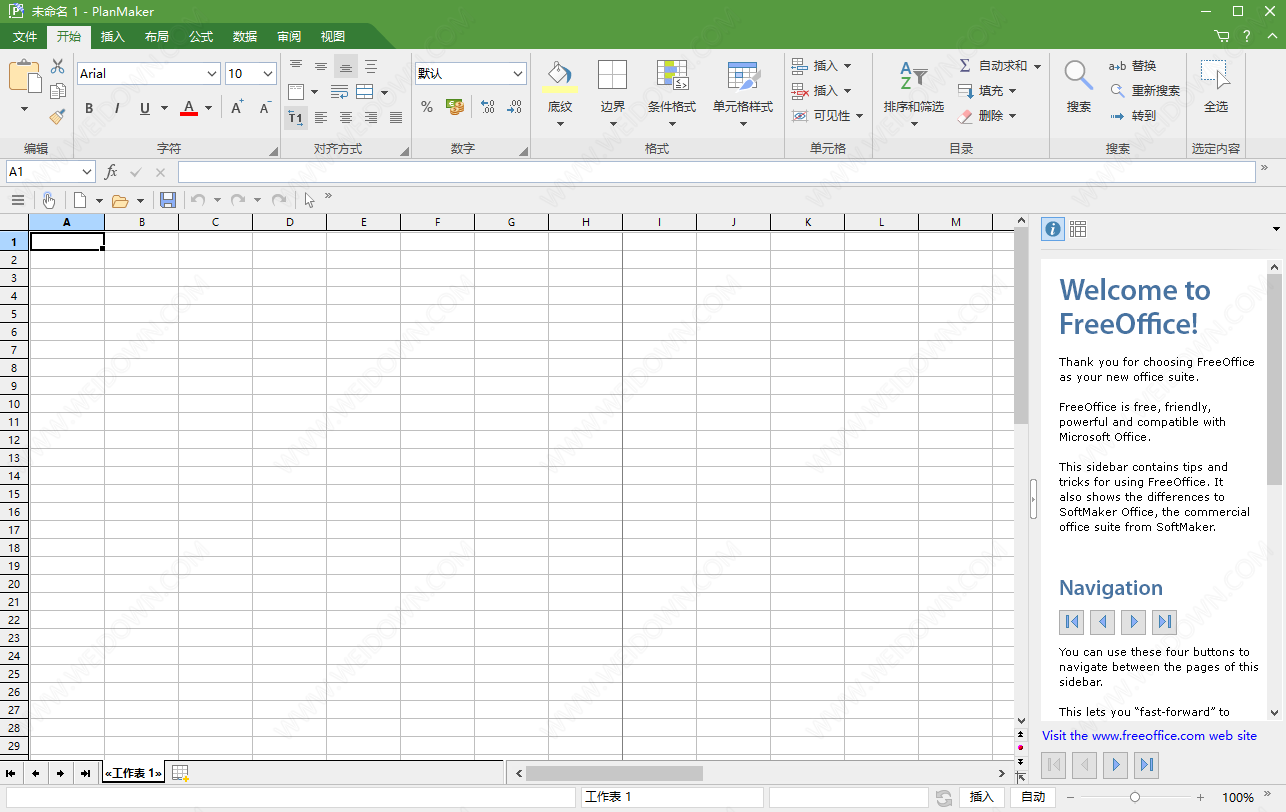This screenshot has width=1286, height=812.
Task: Click the 填充 fill button
Action: [x=987, y=91]
